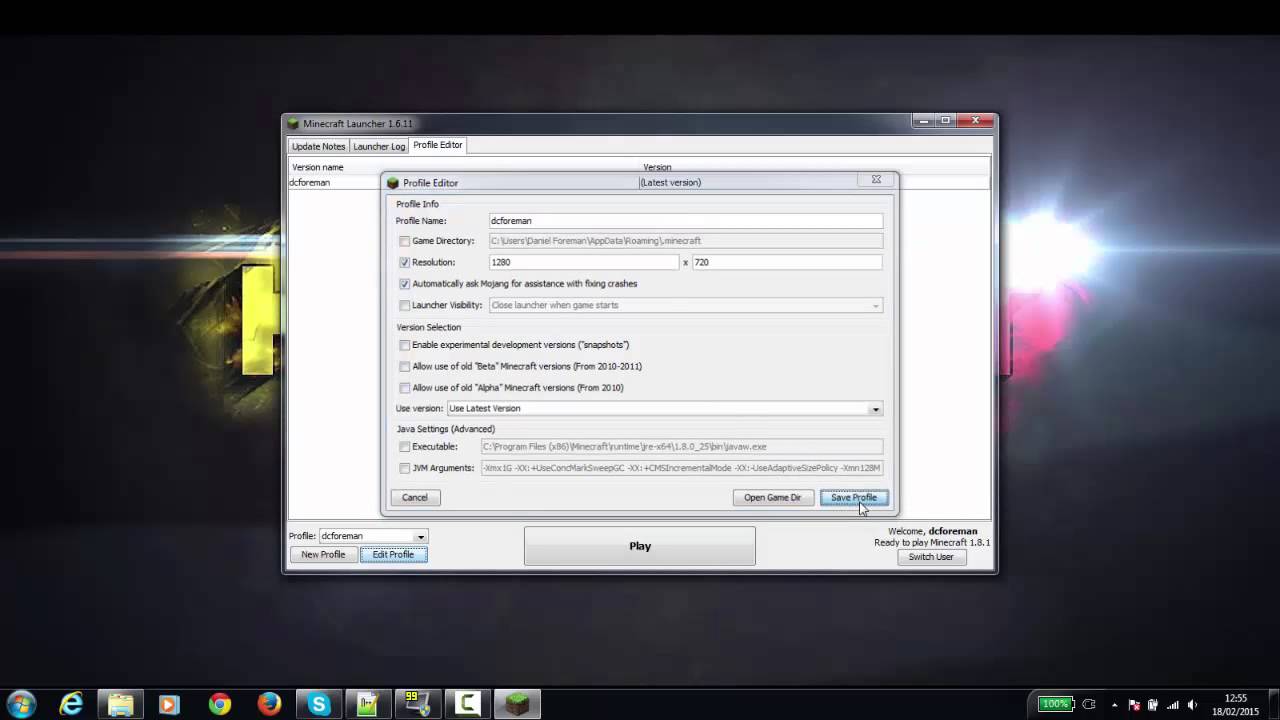1280x720 pixels.
Task: Open the Windows Start menu
Action: 21,704
